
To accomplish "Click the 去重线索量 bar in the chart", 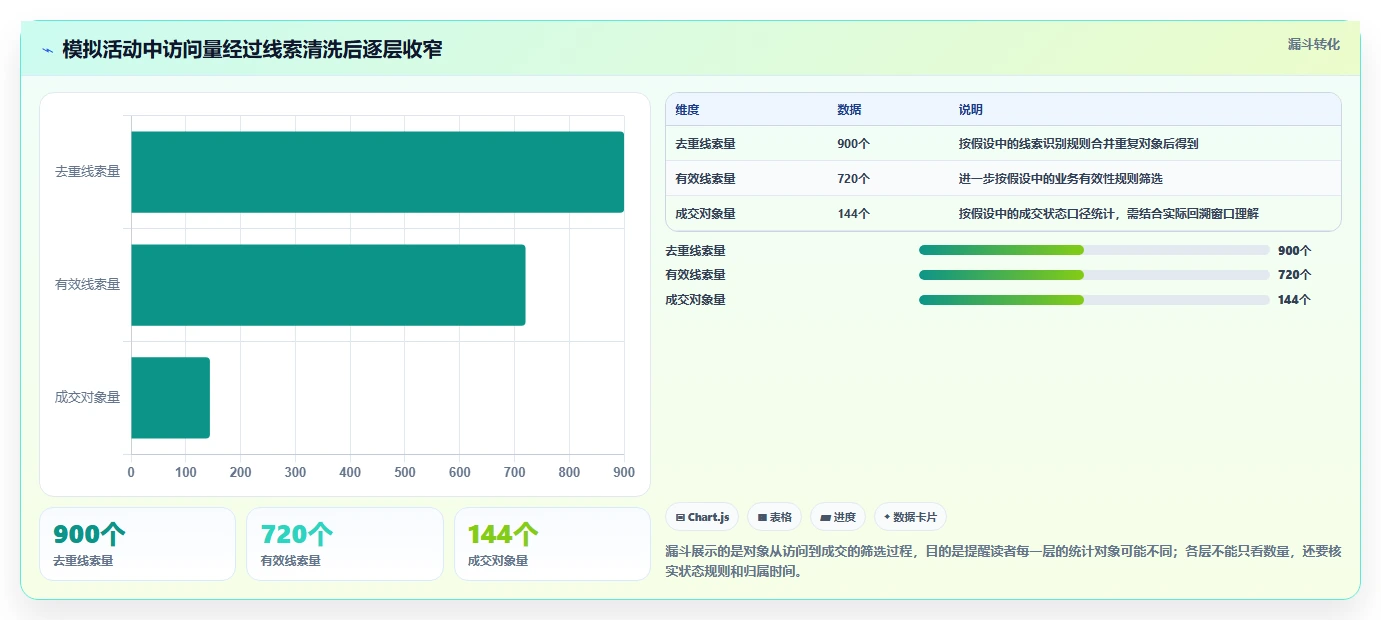I will 377,172.
